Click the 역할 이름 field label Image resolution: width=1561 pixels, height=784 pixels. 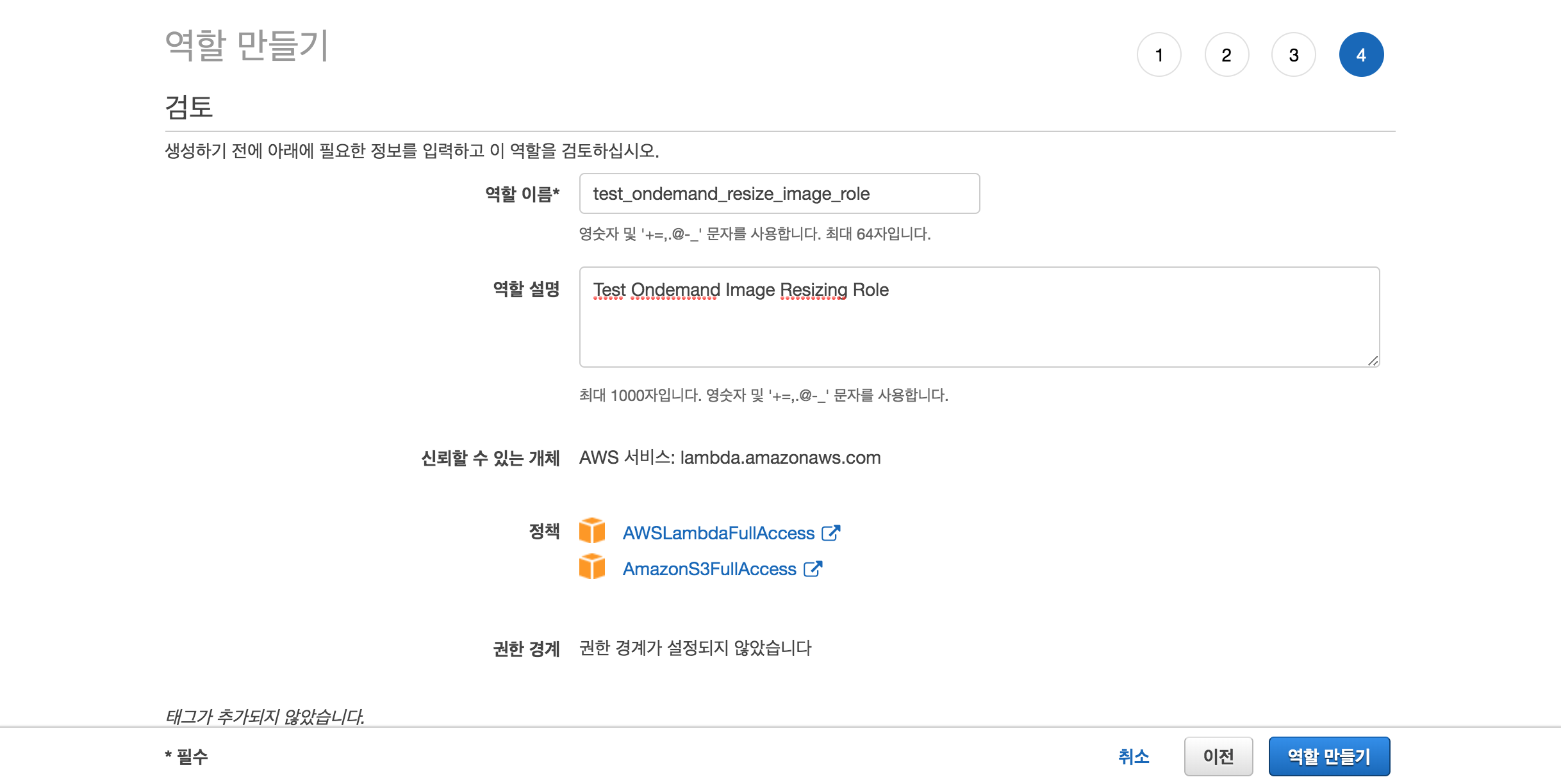pos(522,194)
